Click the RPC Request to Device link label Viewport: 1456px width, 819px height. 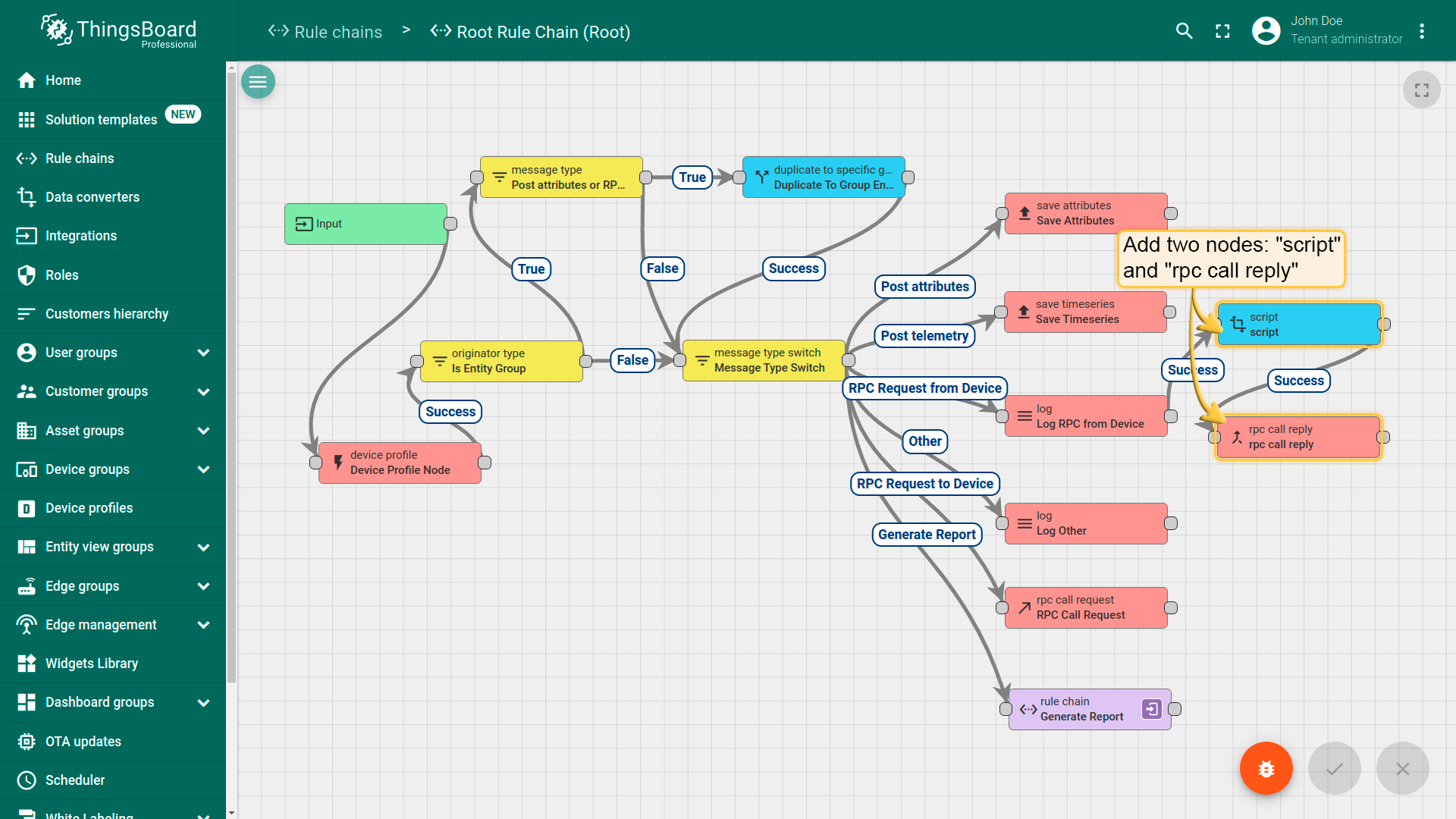[x=924, y=484]
